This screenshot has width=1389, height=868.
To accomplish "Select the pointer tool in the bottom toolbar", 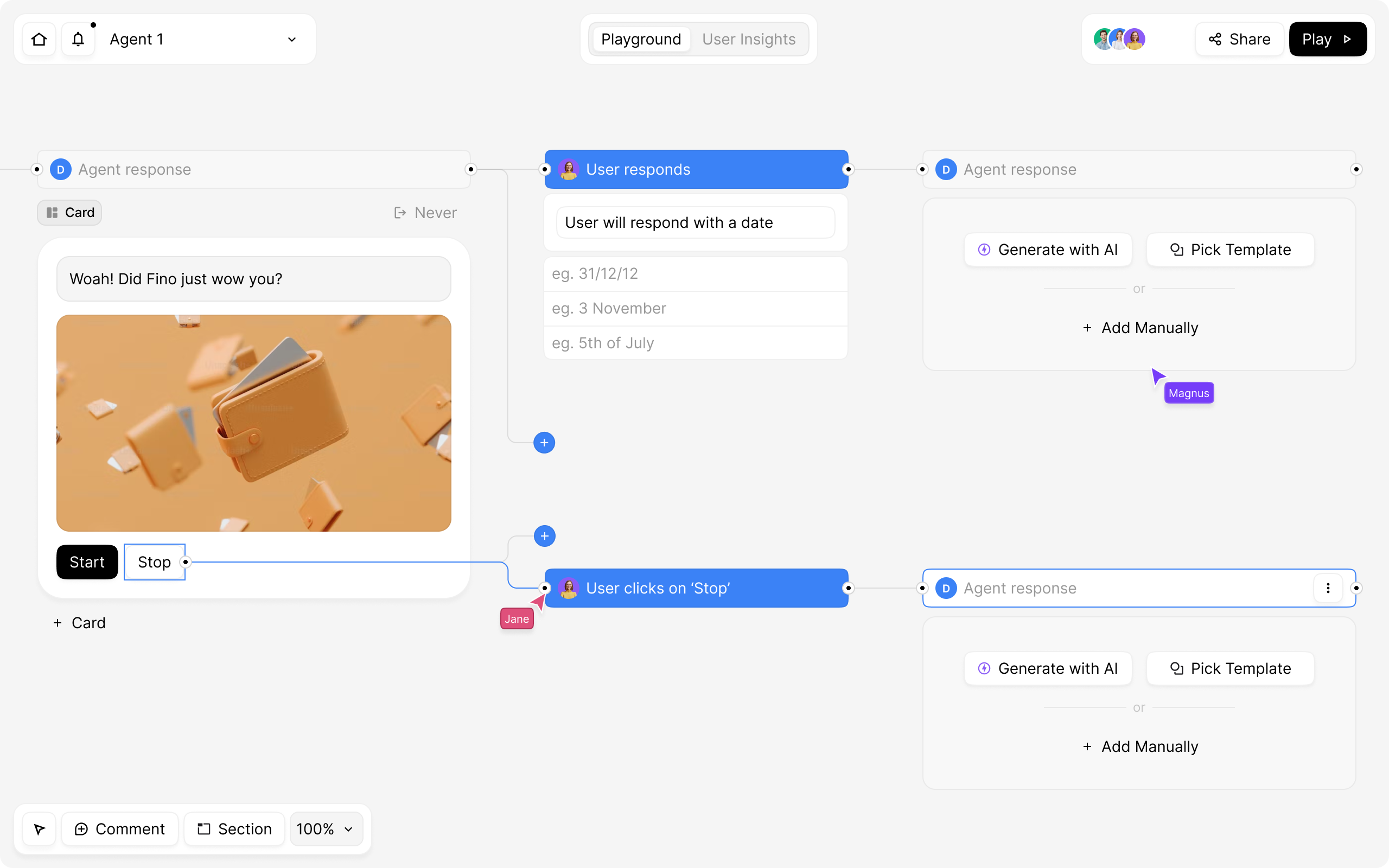I will coord(39,828).
